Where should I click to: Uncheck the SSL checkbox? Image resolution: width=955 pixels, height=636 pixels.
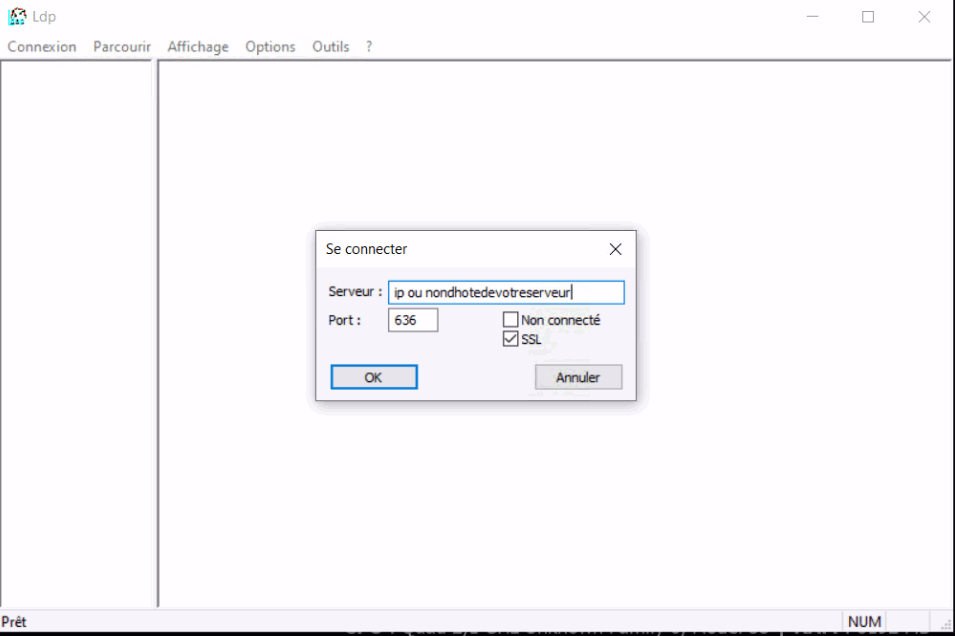click(511, 340)
